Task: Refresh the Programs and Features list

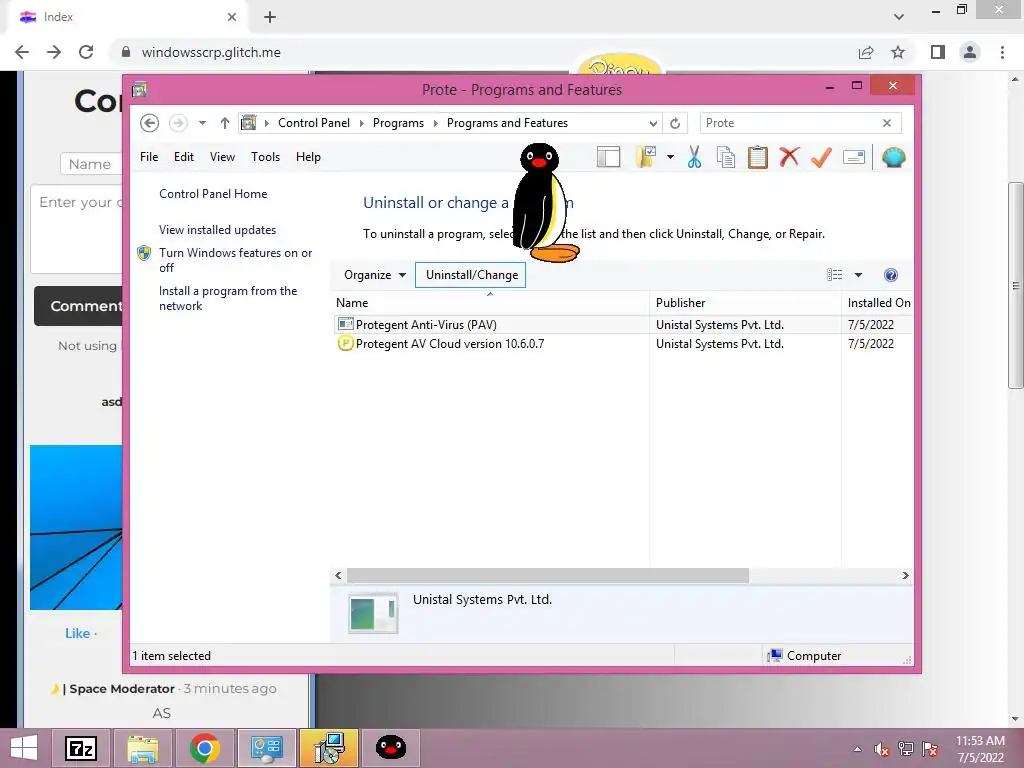Action: coord(675,123)
